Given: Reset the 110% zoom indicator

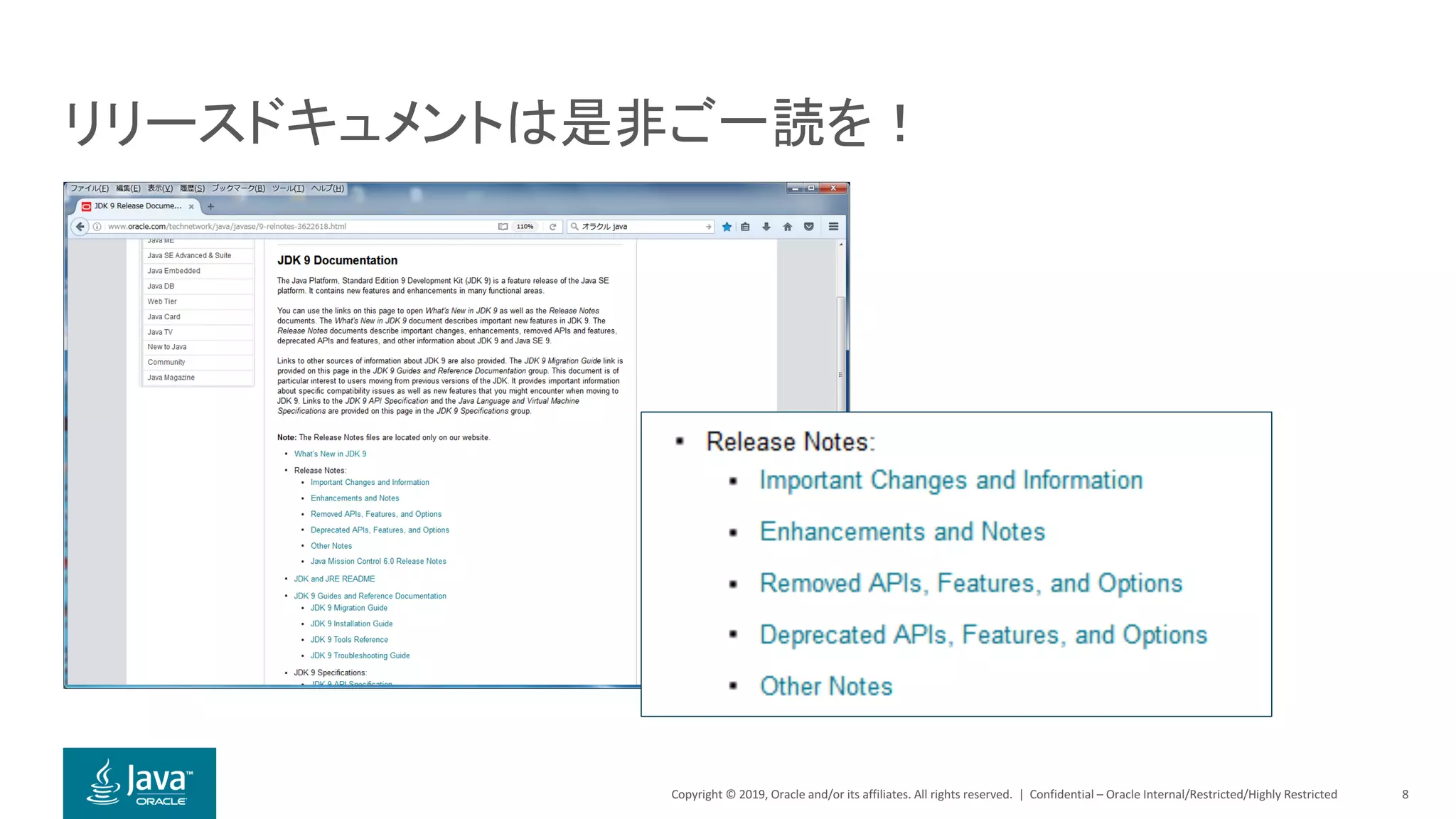Looking at the screenshot, I should (x=525, y=227).
